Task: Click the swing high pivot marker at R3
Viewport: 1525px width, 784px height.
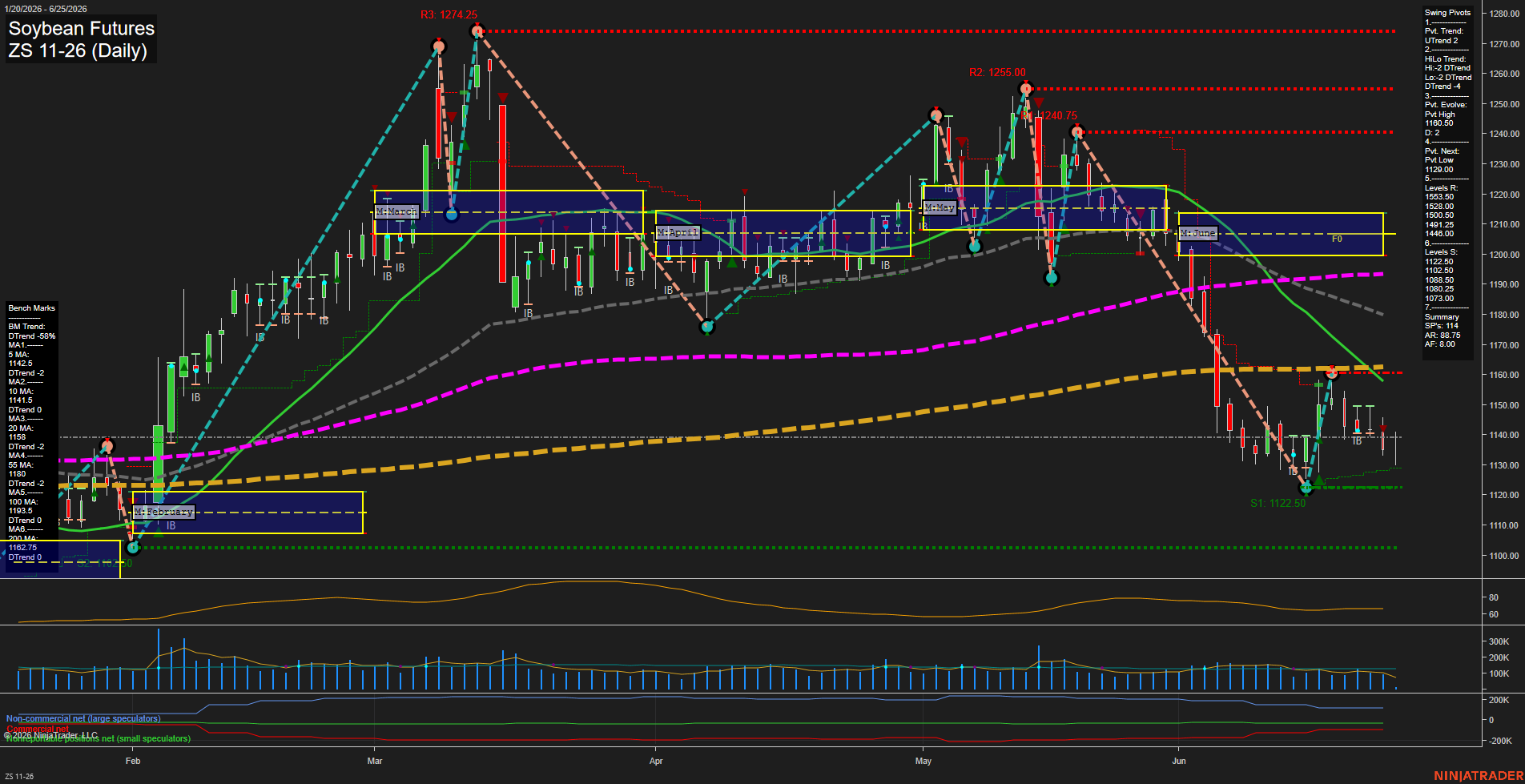Action: pos(477,31)
